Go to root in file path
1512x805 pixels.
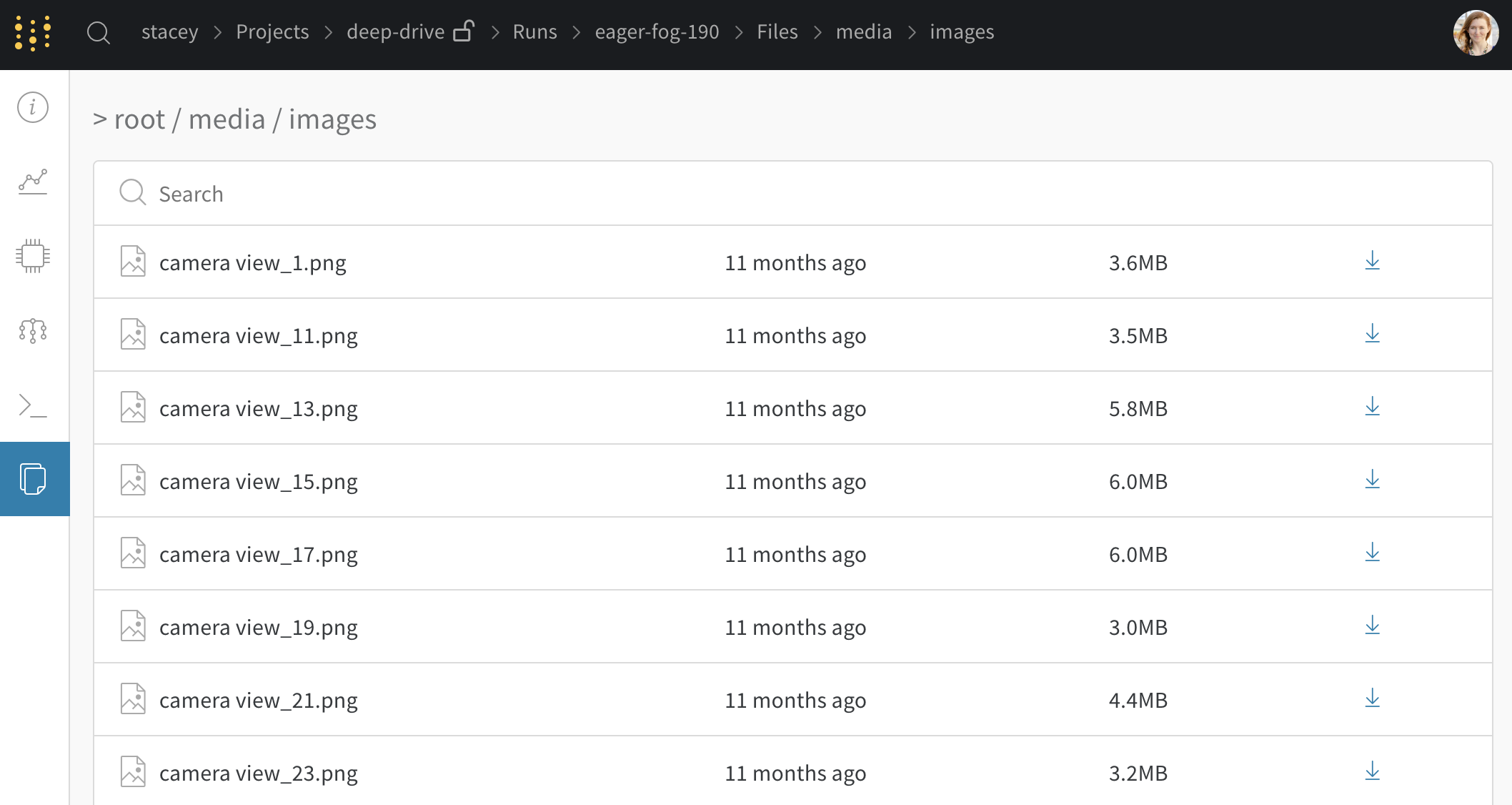click(x=139, y=119)
